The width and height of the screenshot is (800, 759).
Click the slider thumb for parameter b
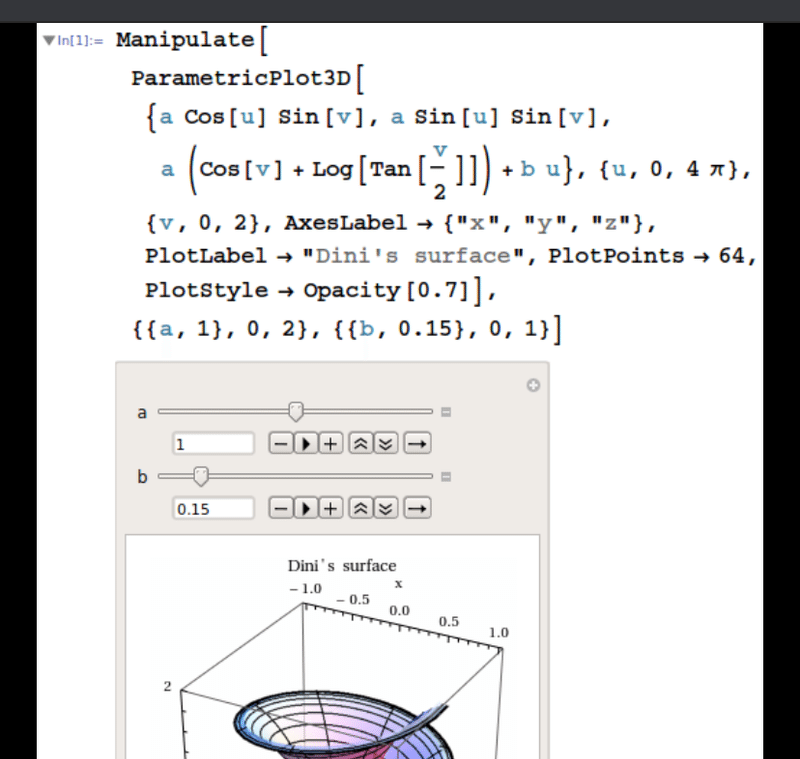pos(201,476)
